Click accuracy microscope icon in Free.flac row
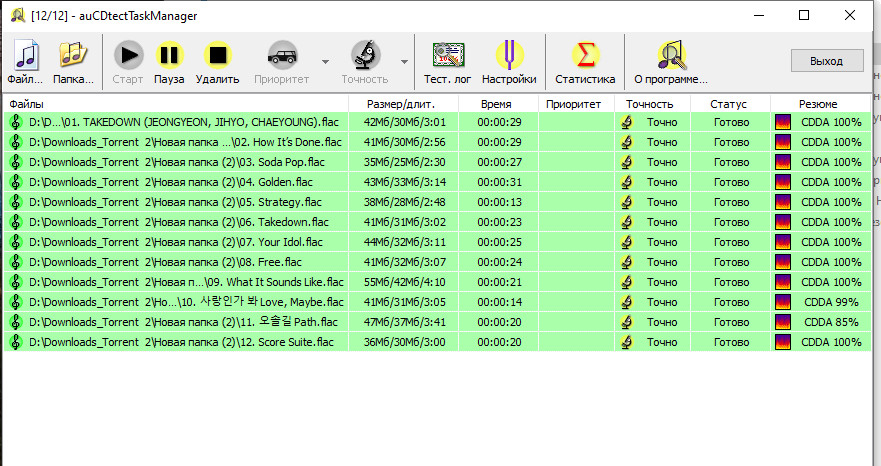This screenshot has width=881, height=466. pyautogui.click(x=626, y=262)
